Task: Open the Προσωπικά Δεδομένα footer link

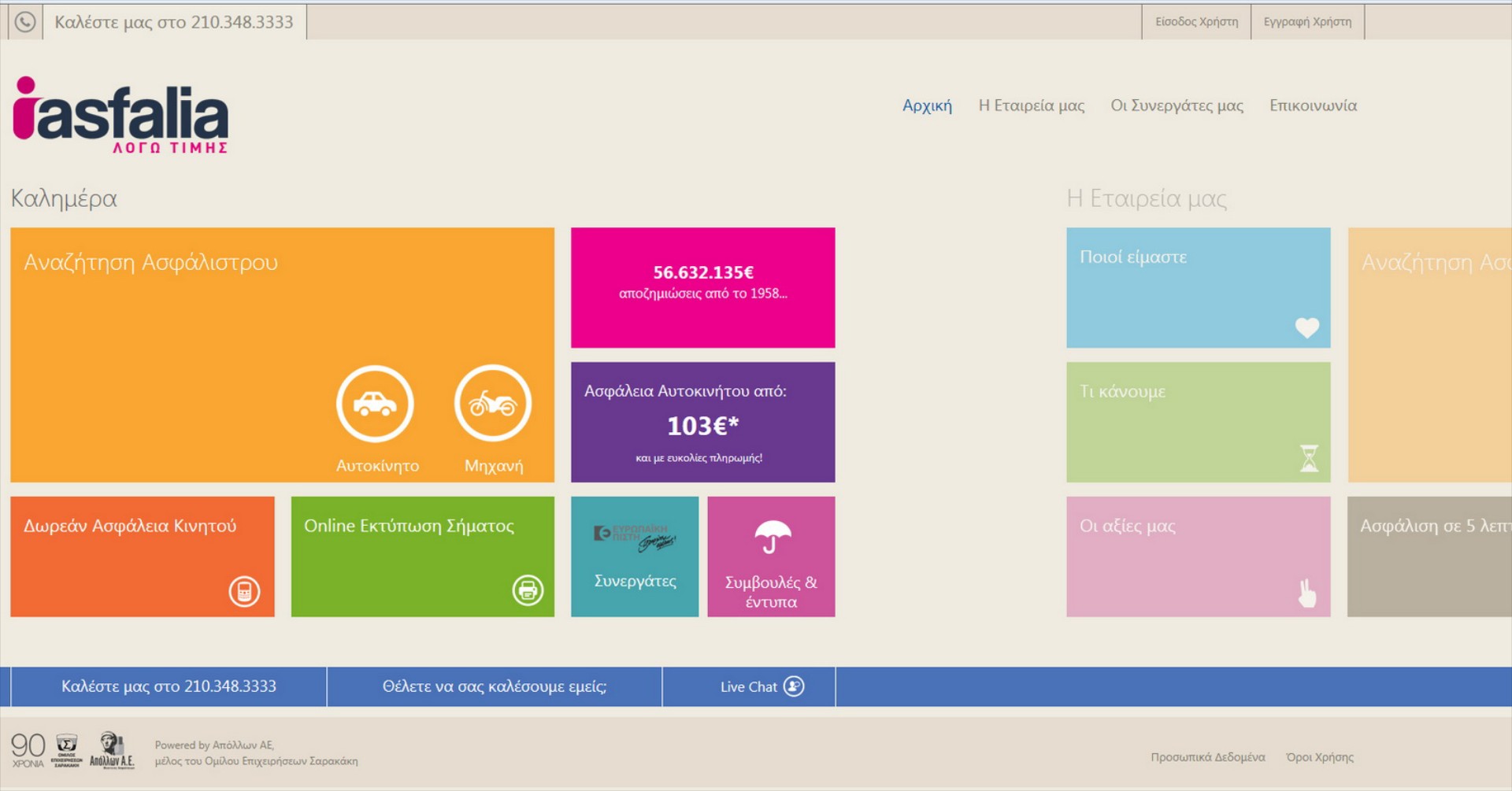Action: (1207, 757)
